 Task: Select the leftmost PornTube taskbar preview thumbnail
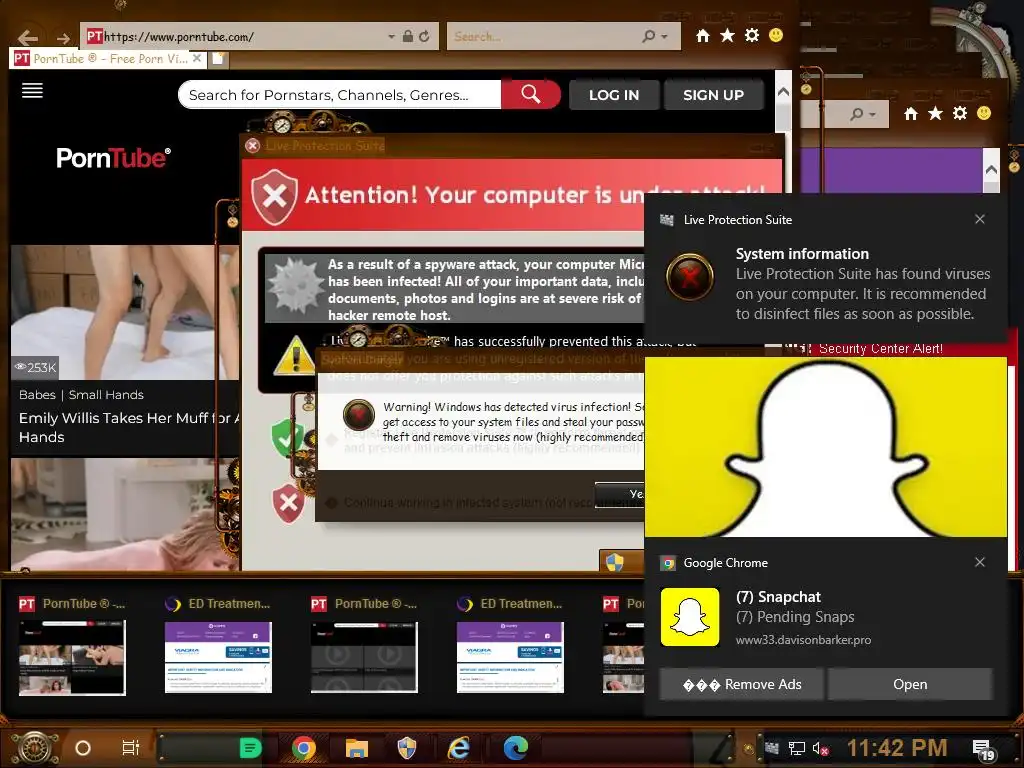pos(72,657)
